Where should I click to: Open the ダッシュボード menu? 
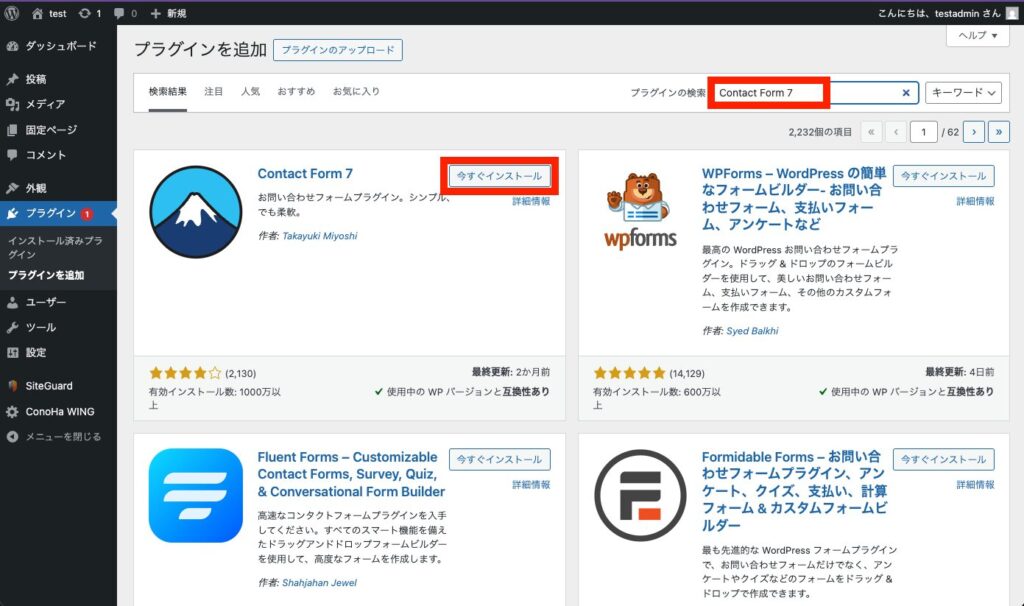(58, 46)
